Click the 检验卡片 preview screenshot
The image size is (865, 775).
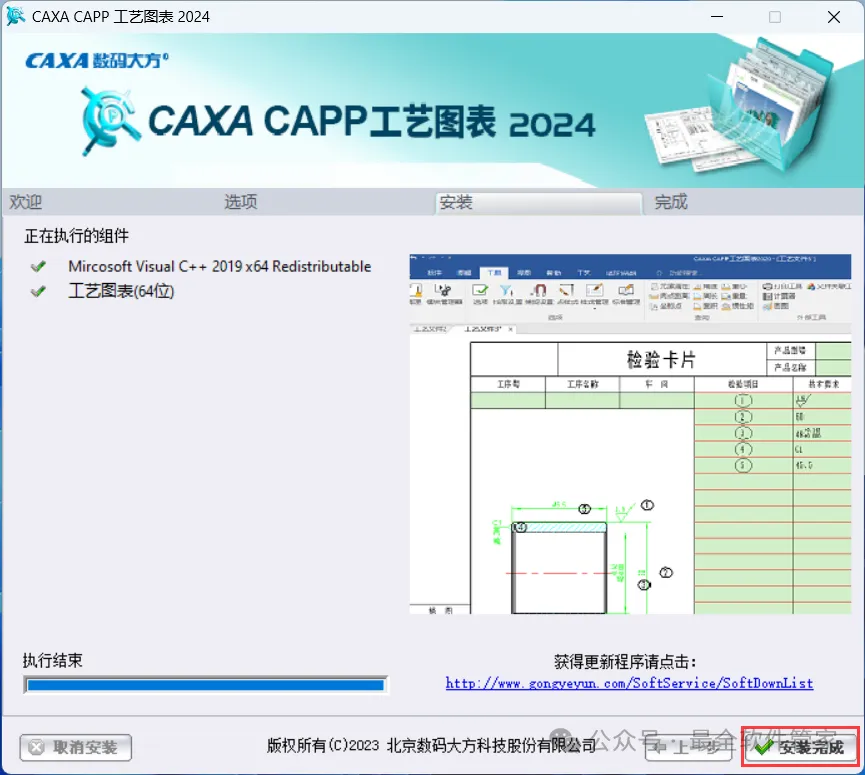click(x=630, y=434)
